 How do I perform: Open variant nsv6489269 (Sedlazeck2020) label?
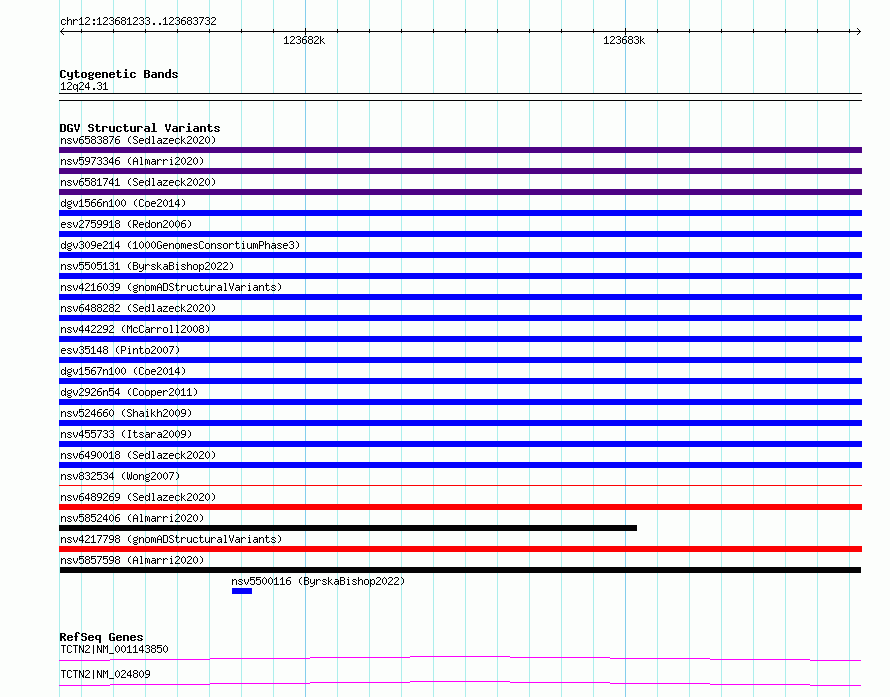138,497
